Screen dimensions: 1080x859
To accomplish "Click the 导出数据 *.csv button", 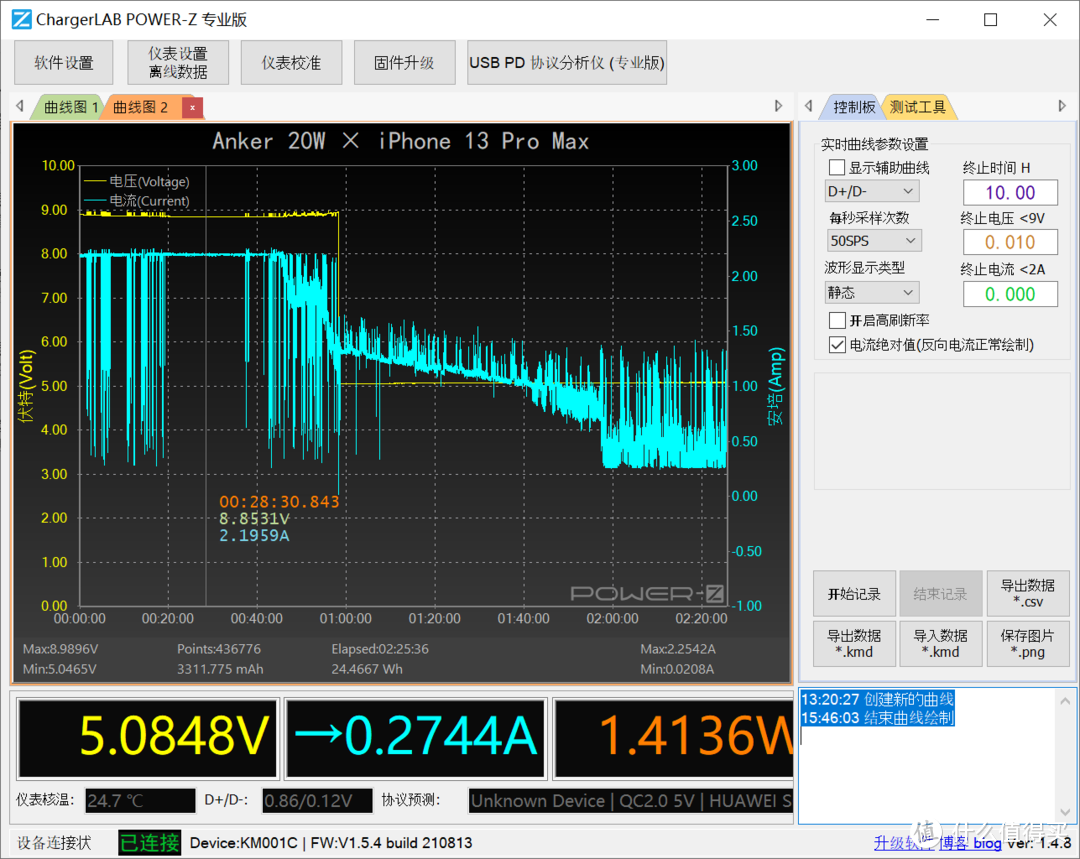I will pyautogui.click(x=1028, y=594).
